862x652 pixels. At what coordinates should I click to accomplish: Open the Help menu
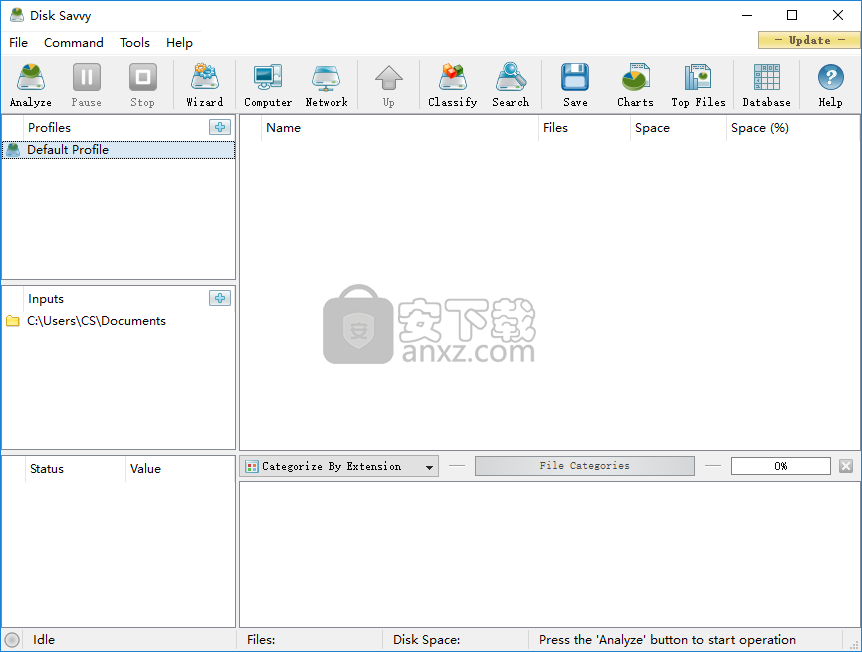pyautogui.click(x=179, y=43)
